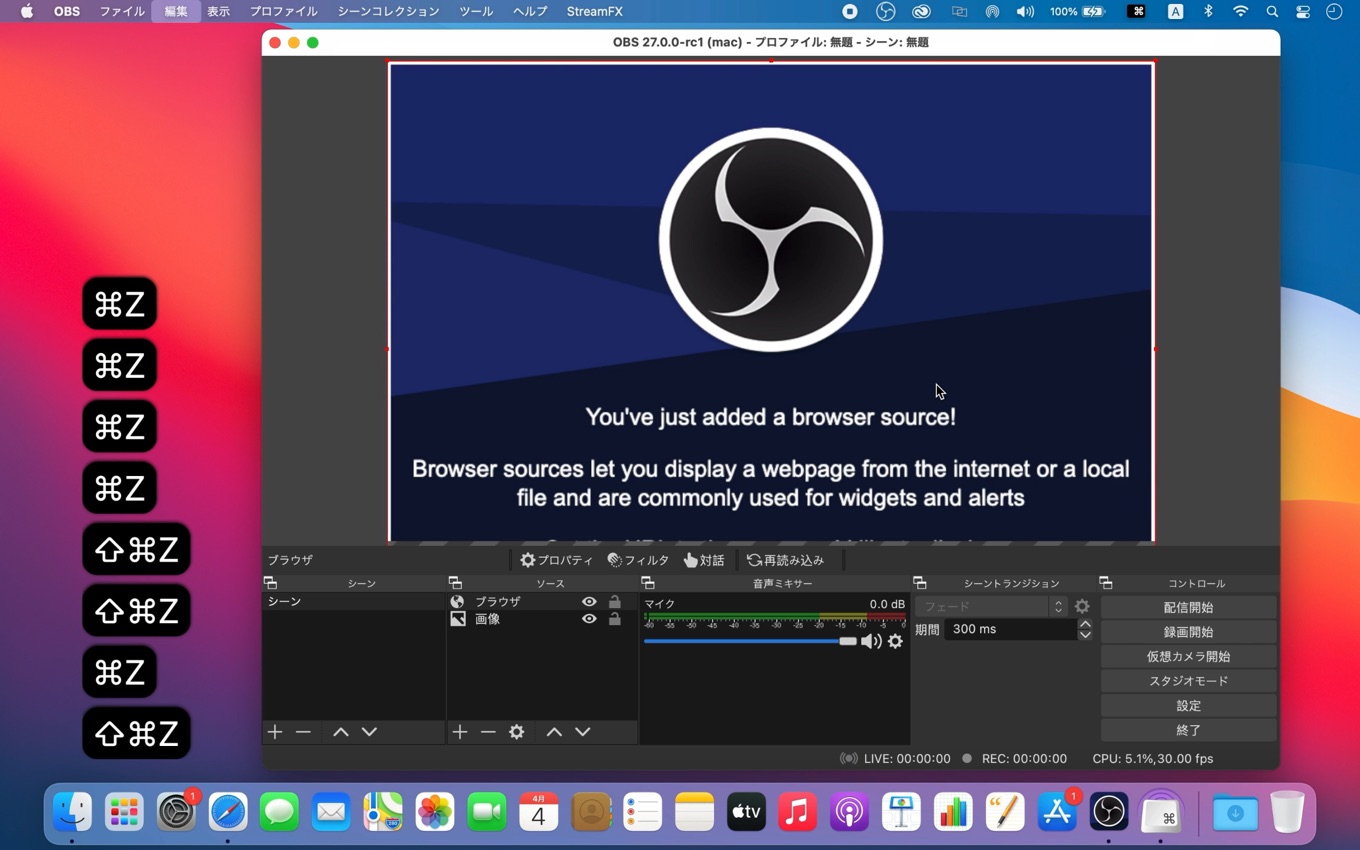Open the Wi-Fi status menu

1240,11
